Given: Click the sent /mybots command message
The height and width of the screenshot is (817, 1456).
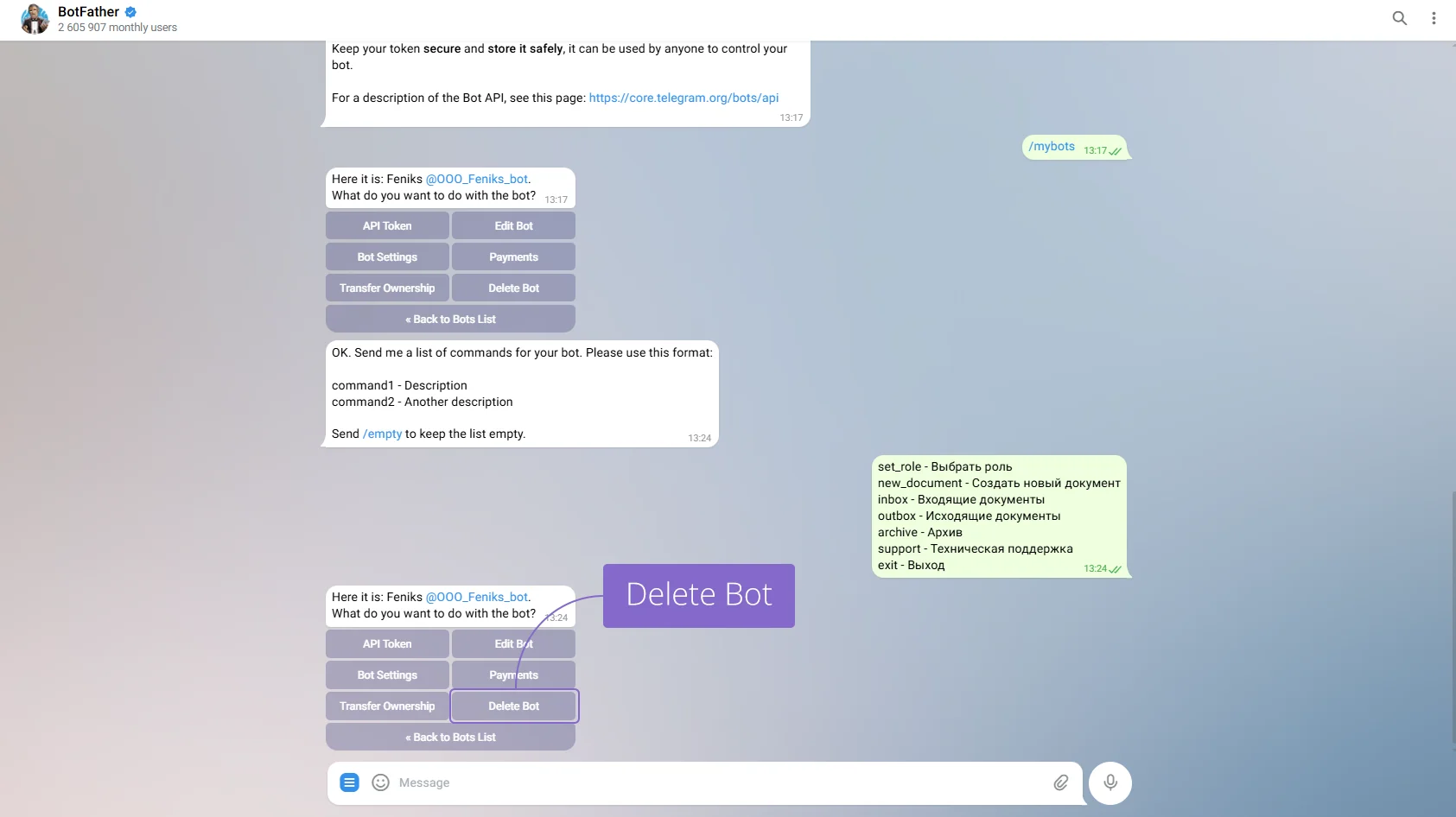Looking at the screenshot, I should click(1052, 147).
